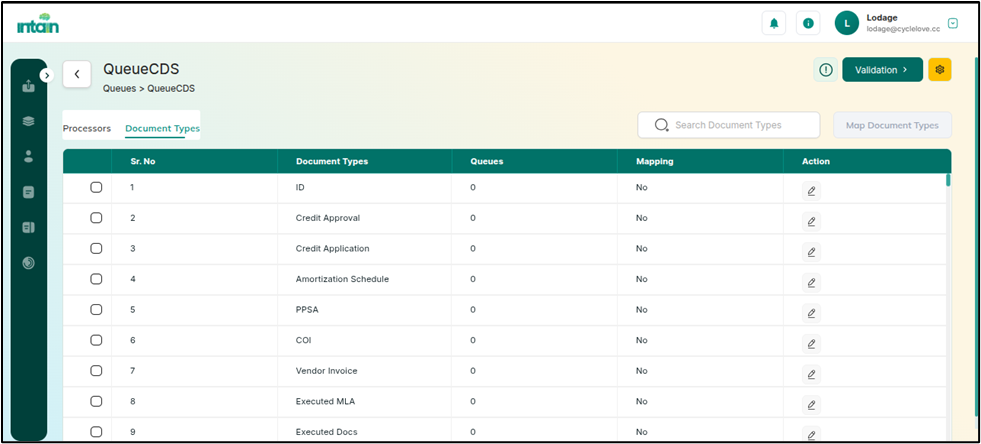Click the edit pencil for the PPSA row
The image size is (981, 444).
pyautogui.click(x=811, y=313)
